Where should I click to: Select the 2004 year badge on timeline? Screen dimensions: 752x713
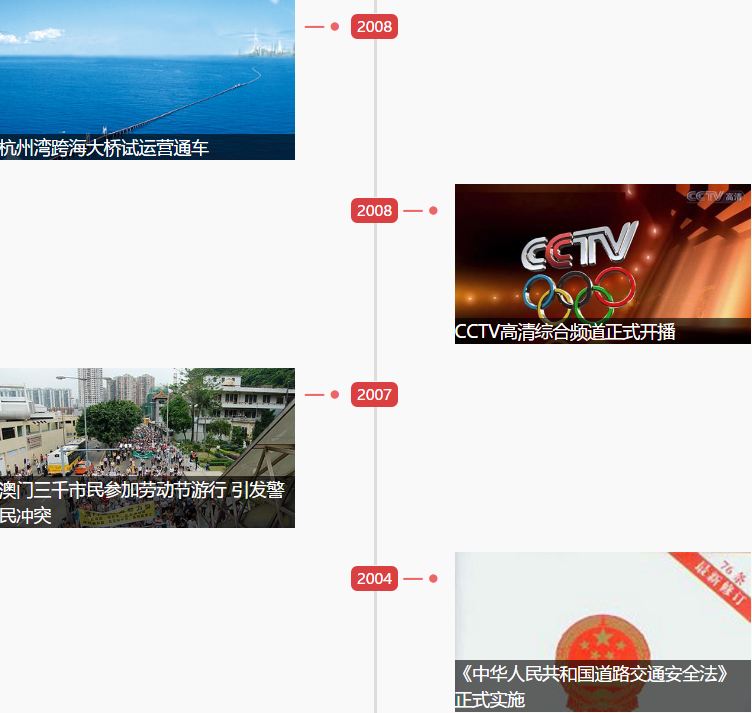(374, 579)
